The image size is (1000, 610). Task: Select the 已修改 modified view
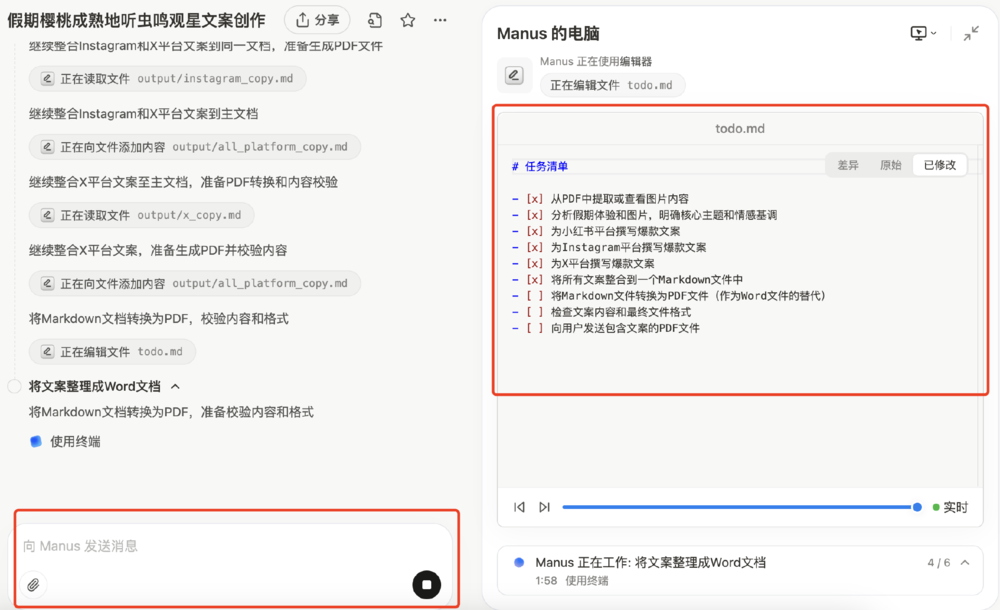(939, 165)
